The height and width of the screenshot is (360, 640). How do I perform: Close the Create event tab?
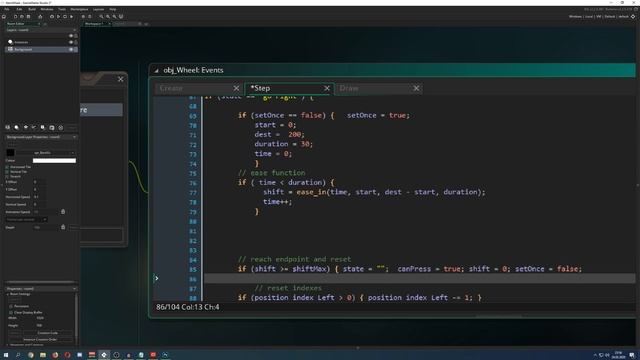point(236,88)
